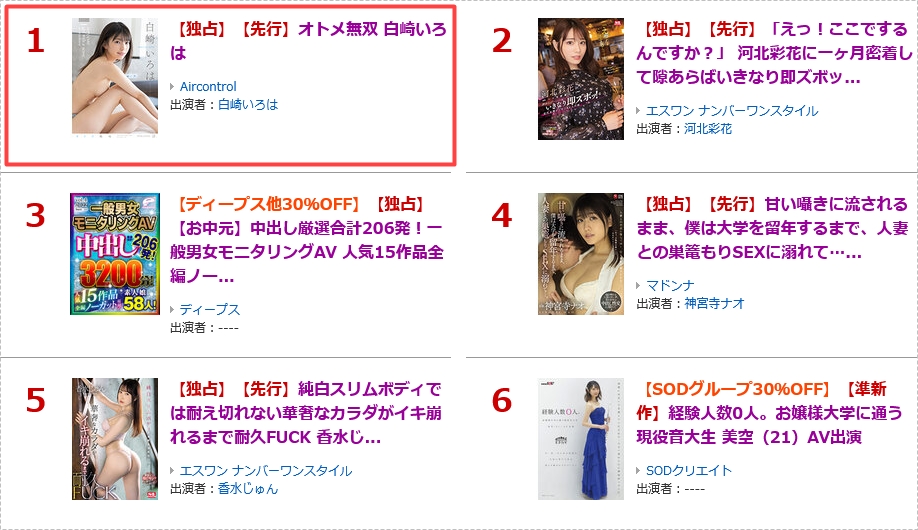Screen dimensions: 918x530
Task: Open the rank 1 cover thumbnail
Action: [x=115, y=76]
